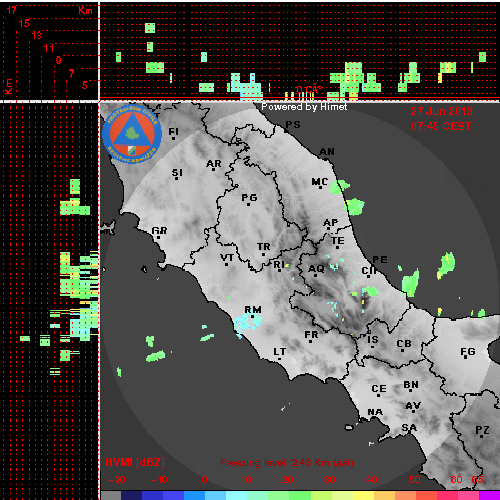This screenshot has height=500, width=500.
Task: Click the '27 Jun 2013' date text
Action: click(441, 111)
